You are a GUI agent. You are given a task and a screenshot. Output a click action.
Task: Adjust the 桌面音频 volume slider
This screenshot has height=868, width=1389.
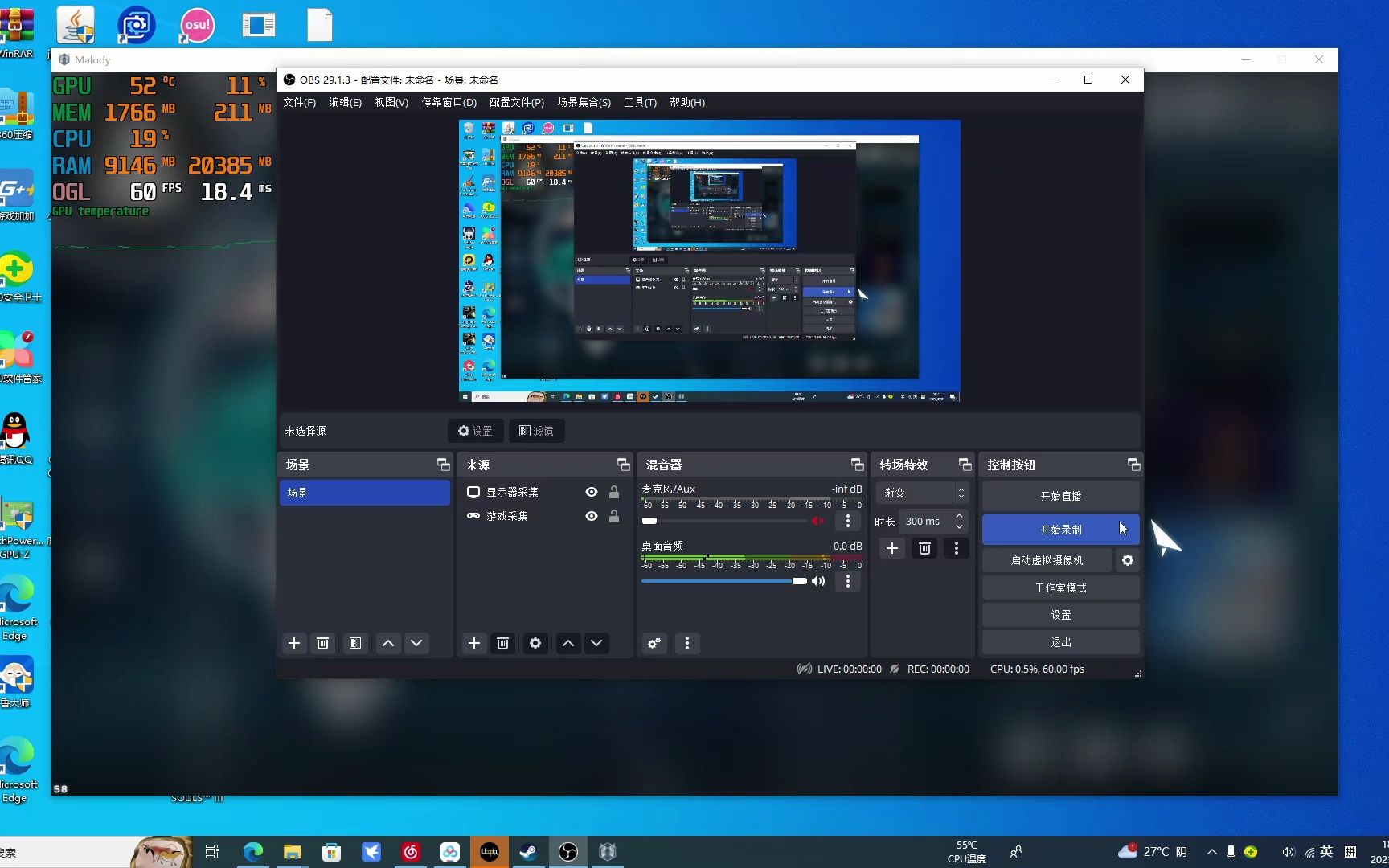724,581
